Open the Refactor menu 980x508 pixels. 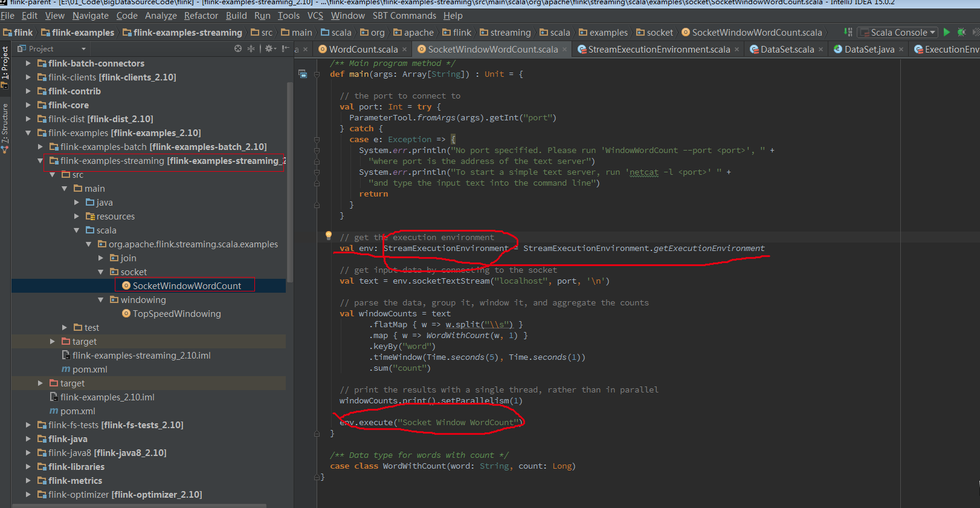(x=201, y=16)
